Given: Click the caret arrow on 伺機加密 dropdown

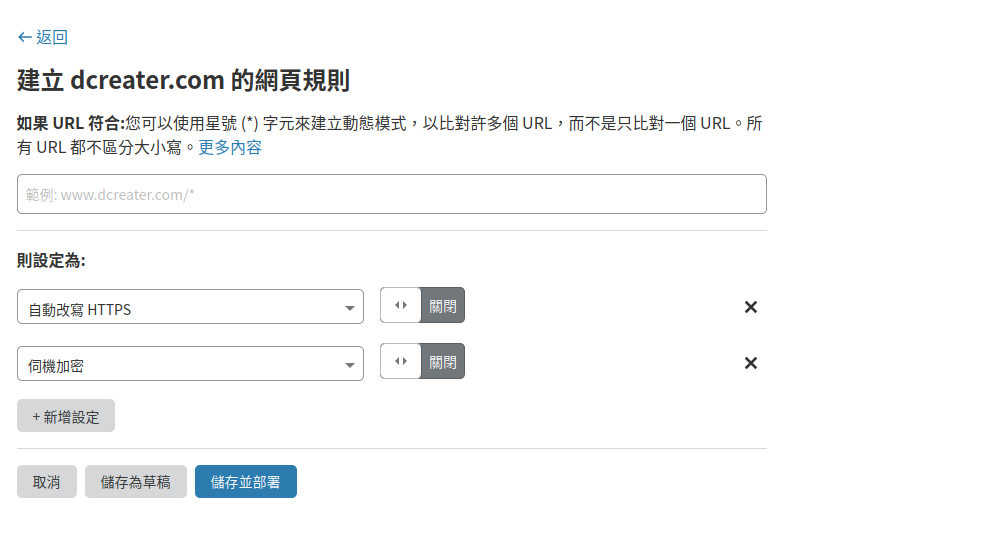Looking at the screenshot, I should click(350, 365).
